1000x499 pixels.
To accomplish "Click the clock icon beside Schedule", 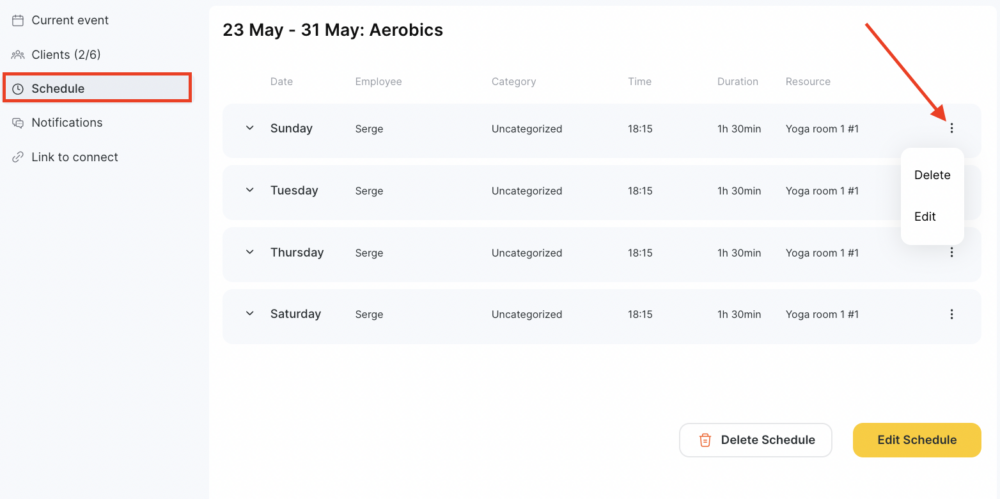I will (x=18, y=89).
